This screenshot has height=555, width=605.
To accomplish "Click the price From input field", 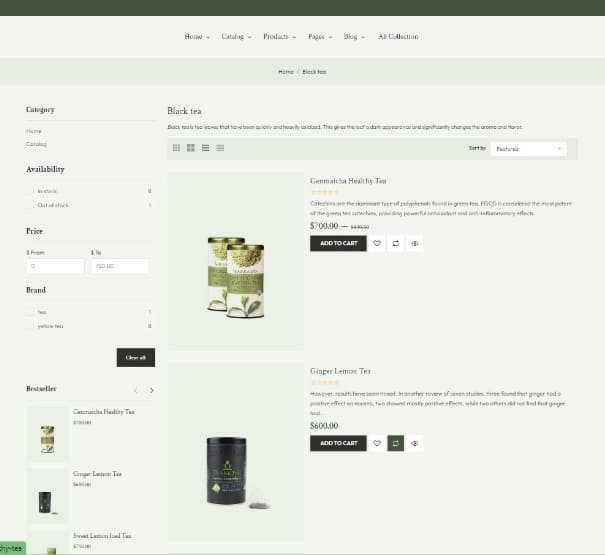I will point(55,267).
